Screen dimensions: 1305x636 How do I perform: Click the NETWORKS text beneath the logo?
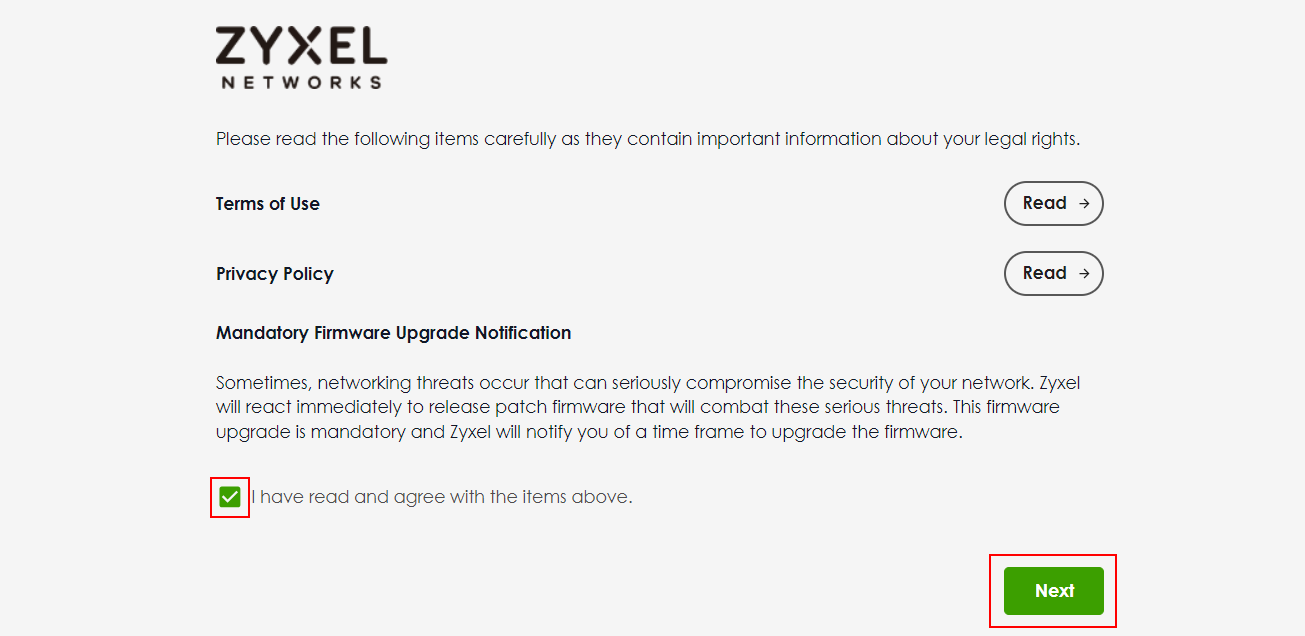coord(301,83)
